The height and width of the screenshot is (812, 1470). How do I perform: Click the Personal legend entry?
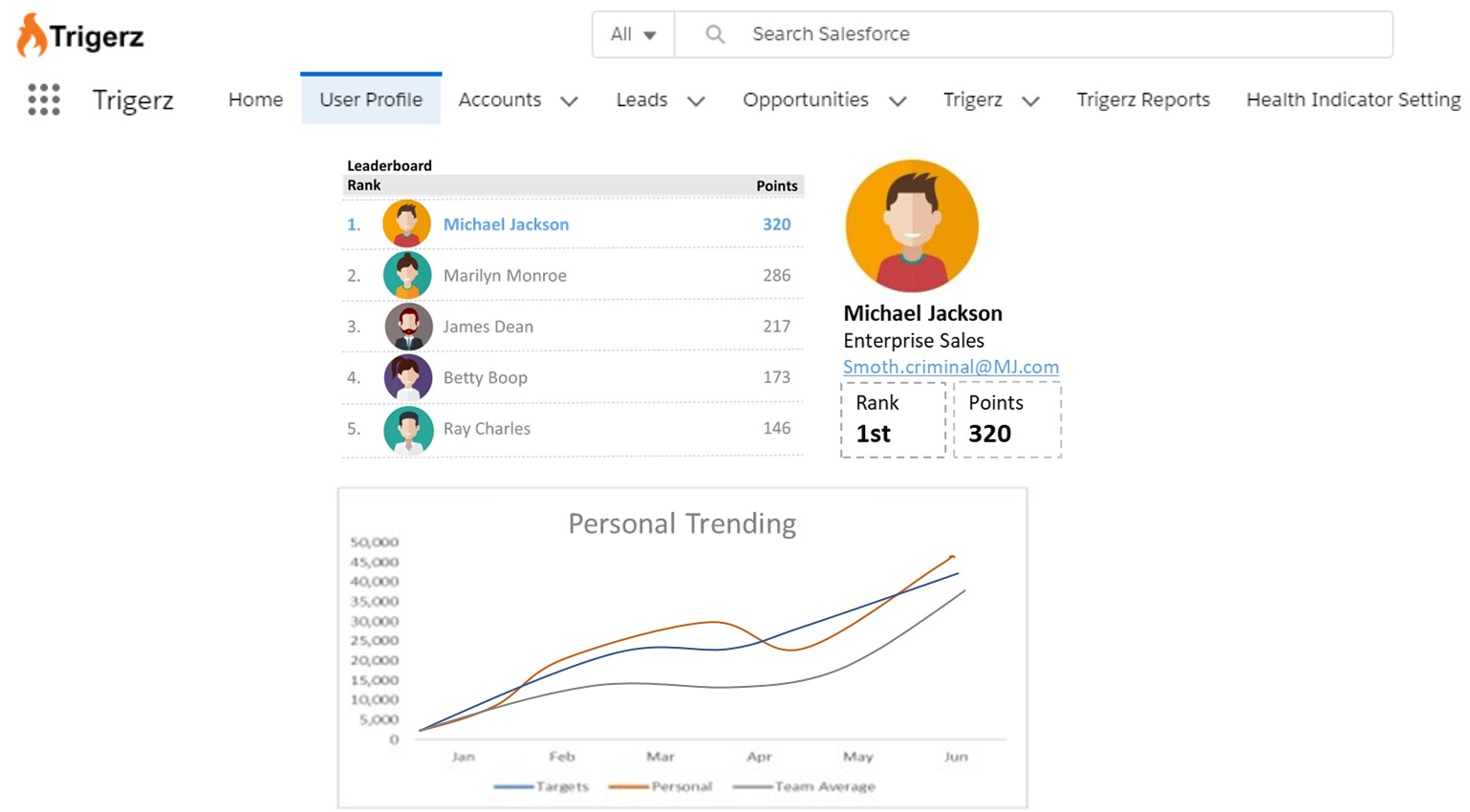point(660,786)
